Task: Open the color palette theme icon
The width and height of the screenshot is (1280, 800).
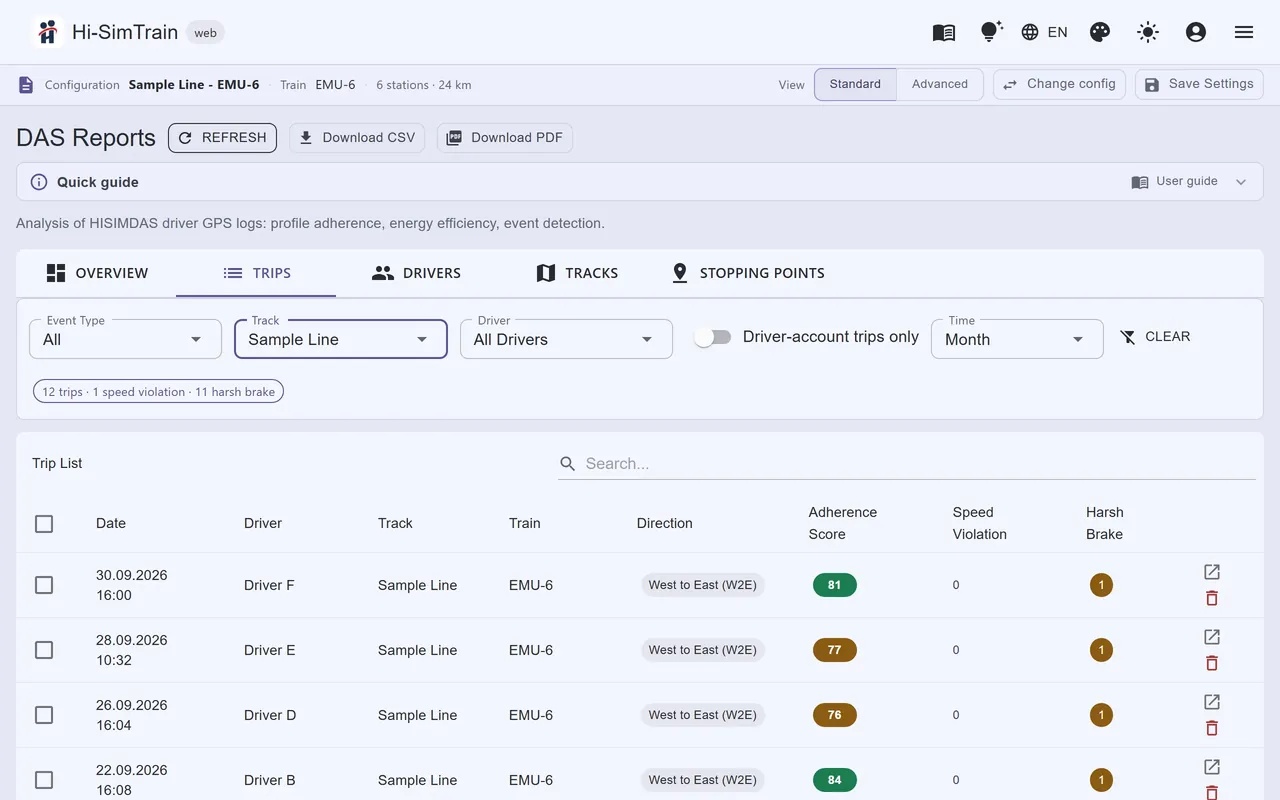Action: click(1100, 32)
